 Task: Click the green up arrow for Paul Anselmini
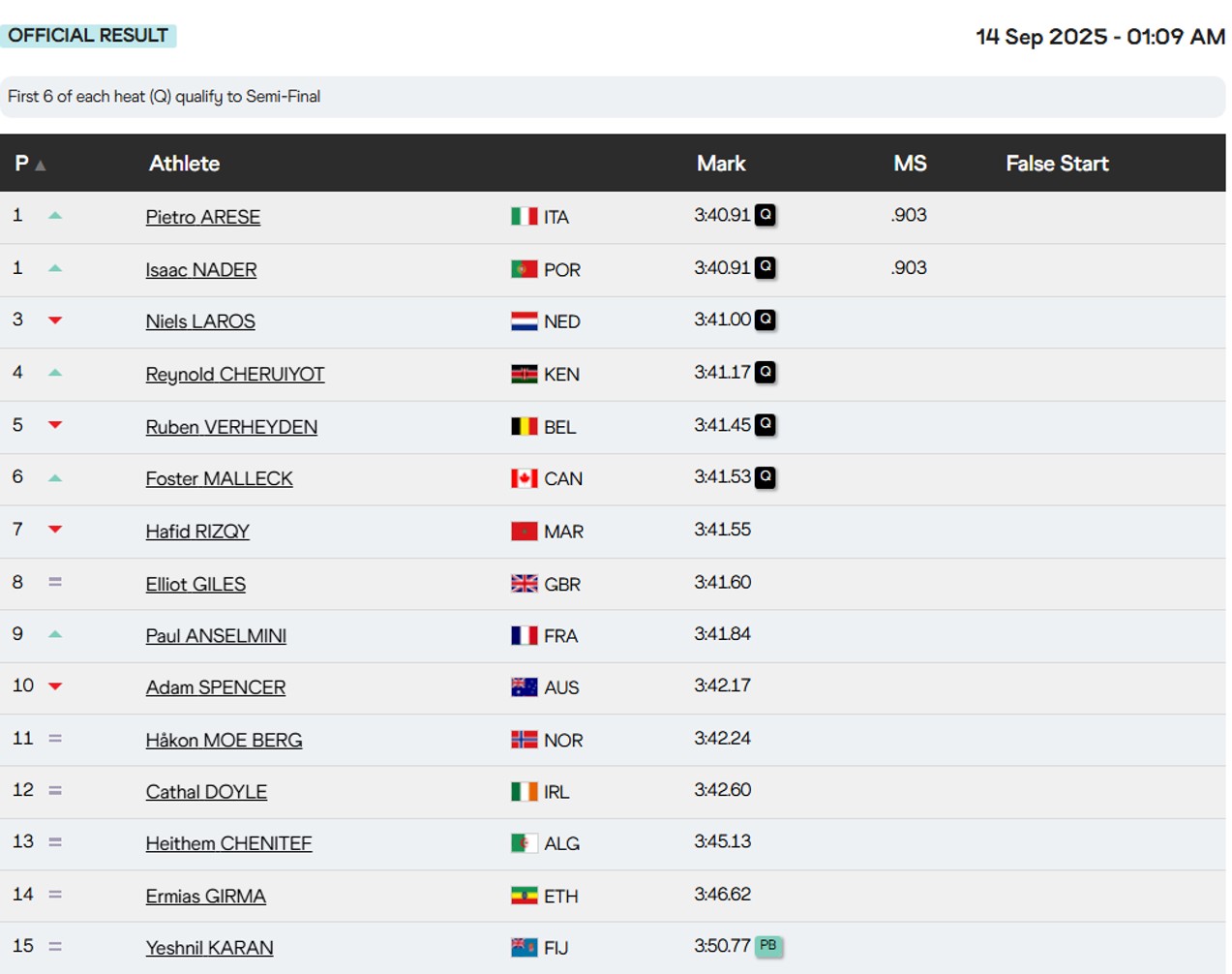pyautogui.click(x=55, y=635)
